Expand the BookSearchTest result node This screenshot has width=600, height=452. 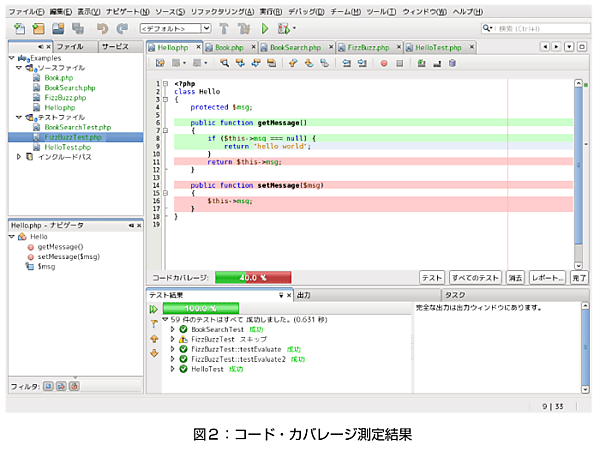coord(172,328)
